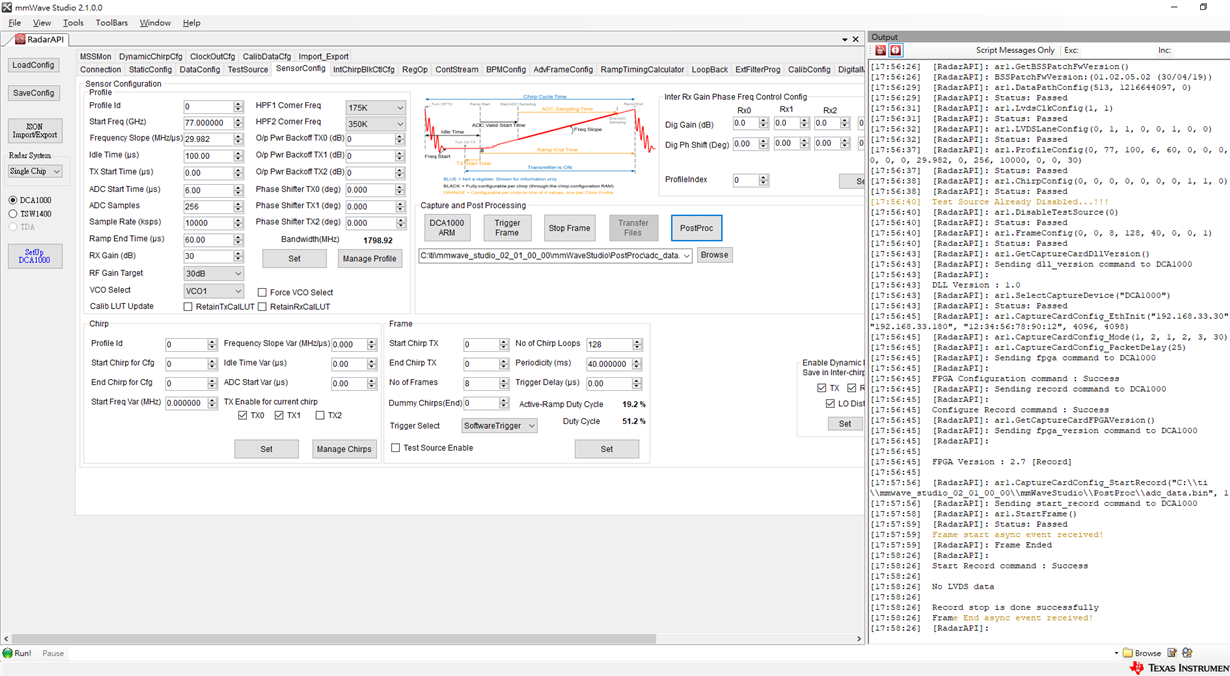The image size is (1230, 676).
Task: Increase No of Frames stepper up arrow
Action: tap(504, 380)
